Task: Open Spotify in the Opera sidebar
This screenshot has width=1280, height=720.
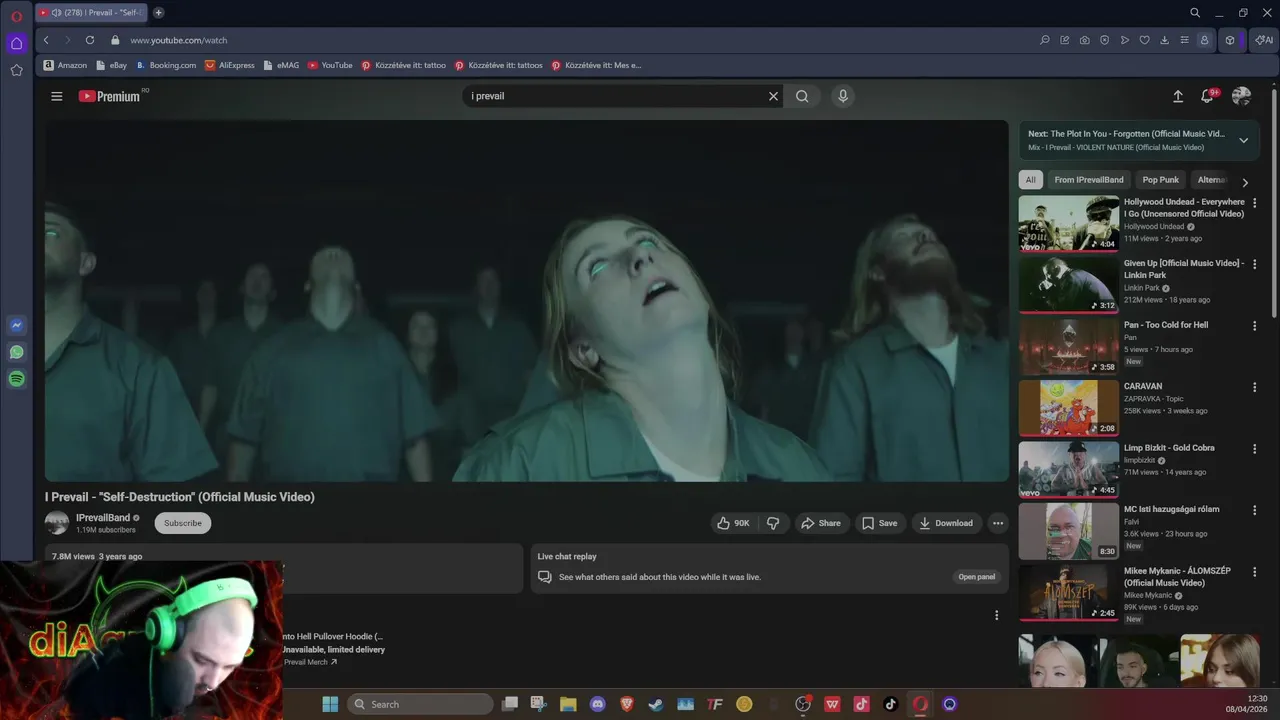Action: click(16, 379)
